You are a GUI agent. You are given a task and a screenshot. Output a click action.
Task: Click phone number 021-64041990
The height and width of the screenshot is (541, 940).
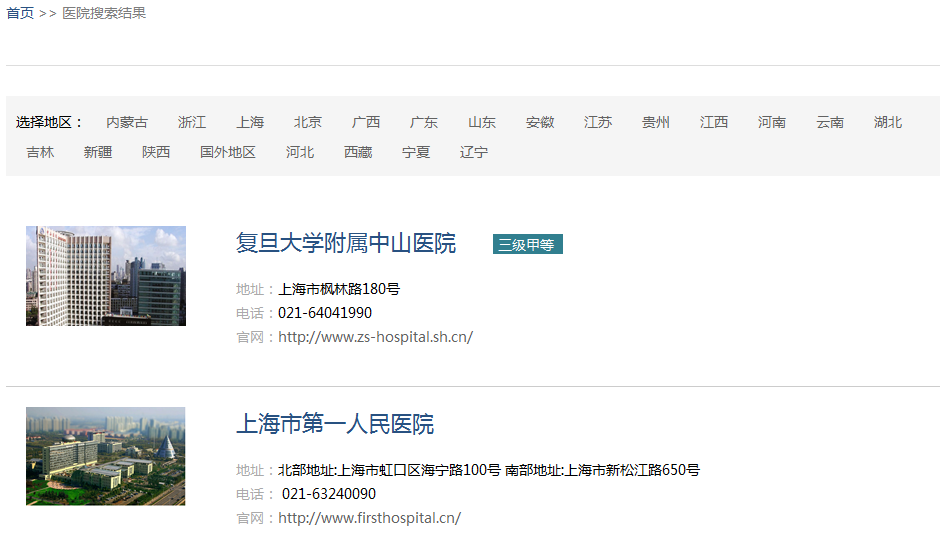pyautogui.click(x=325, y=313)
